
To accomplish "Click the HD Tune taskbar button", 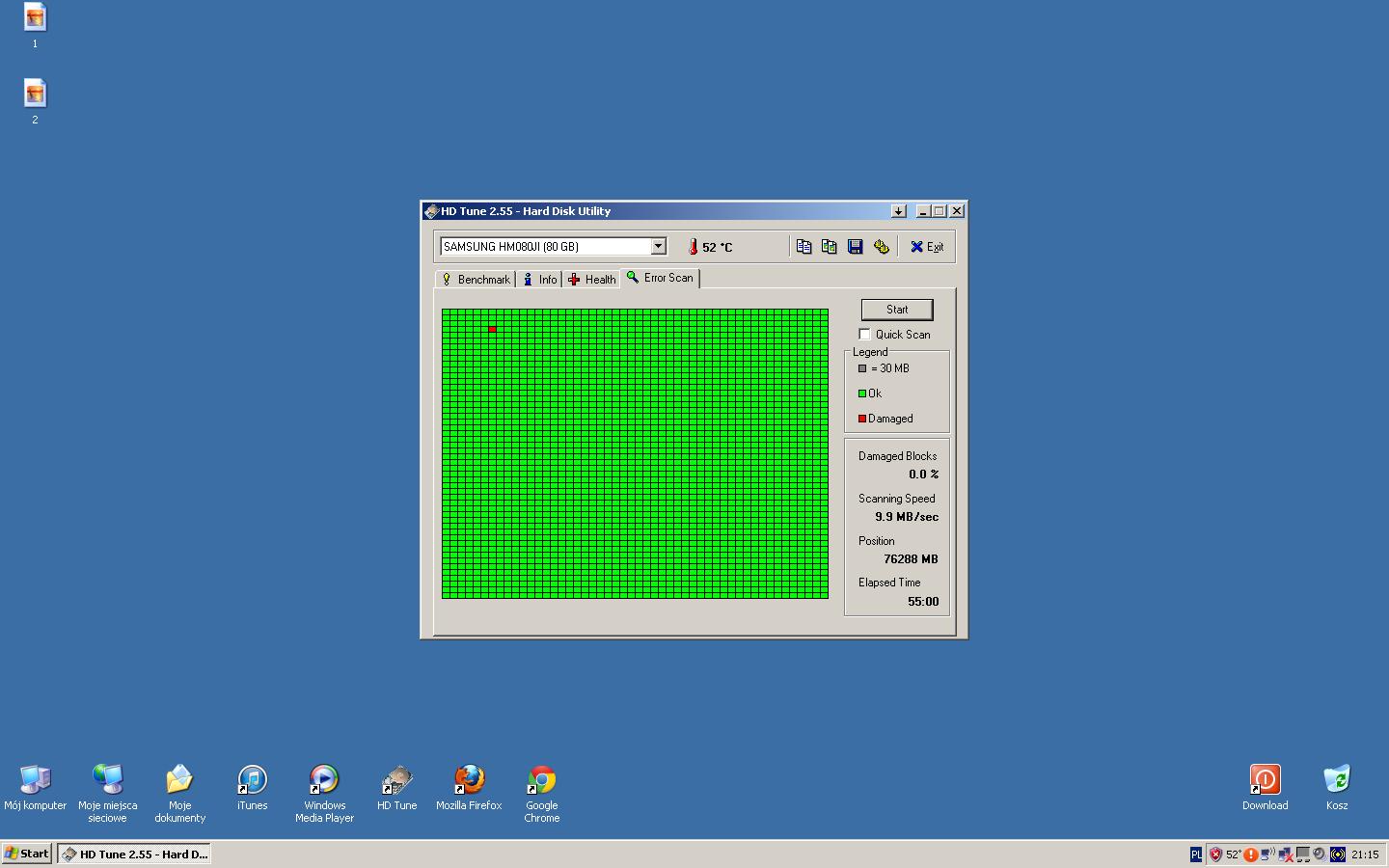I will pyautogui.click(x=134, y=854).
